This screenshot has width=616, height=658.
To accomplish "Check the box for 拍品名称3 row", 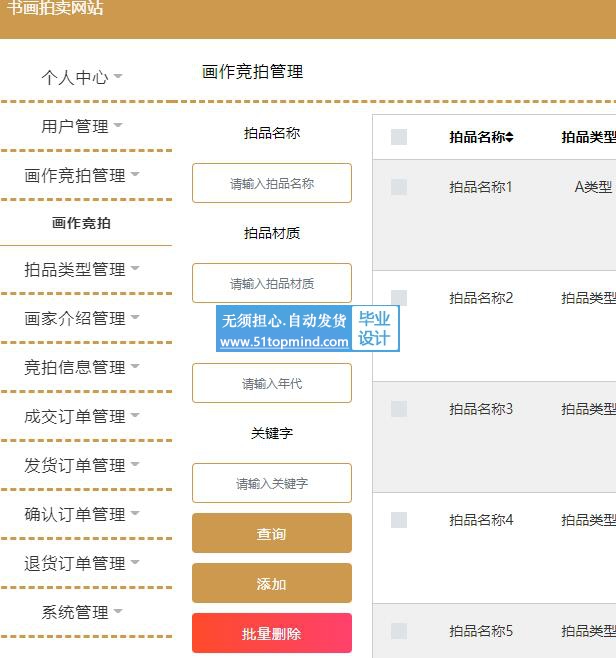I will coord(399,409).
